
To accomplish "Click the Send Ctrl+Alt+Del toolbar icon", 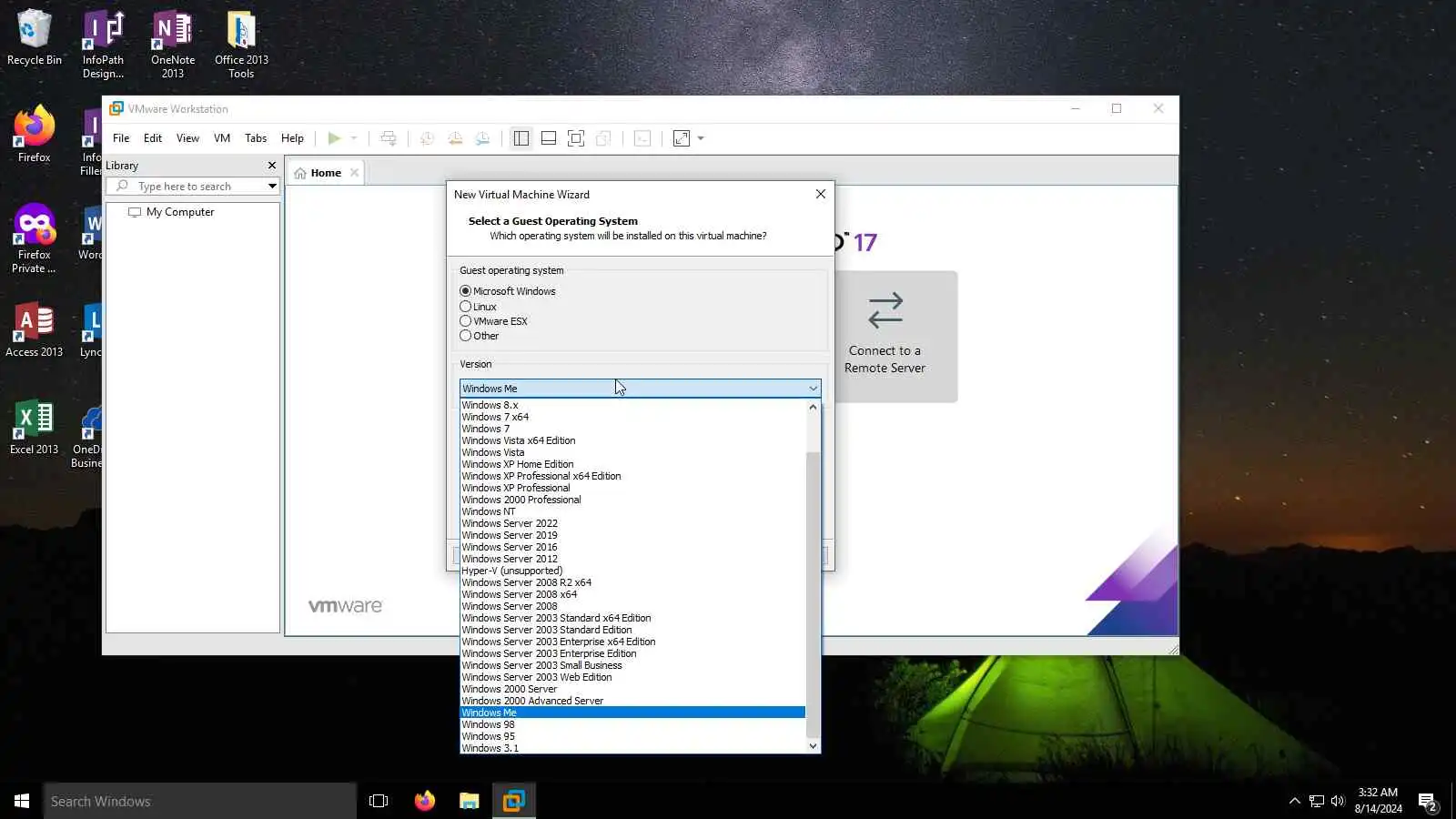I will pos(389,138).
